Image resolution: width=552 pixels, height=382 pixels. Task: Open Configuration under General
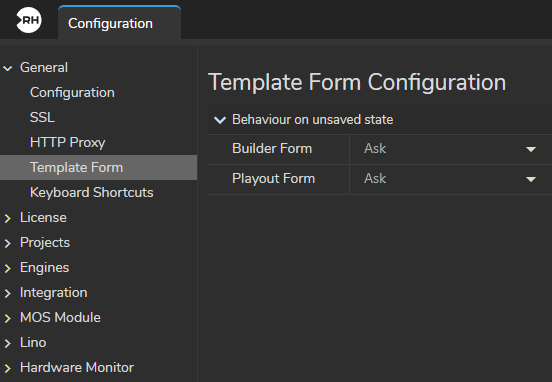[72, 93]
